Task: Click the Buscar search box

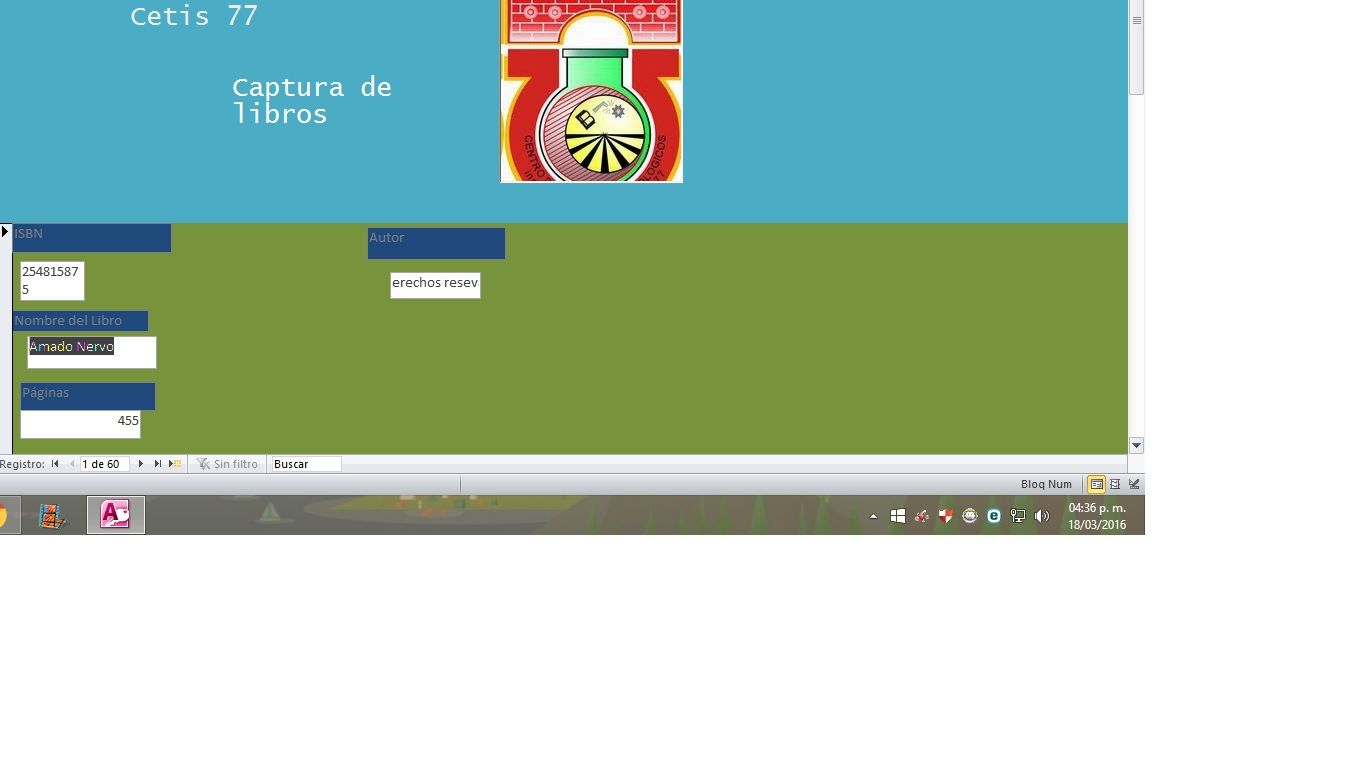Action: [306, 464]
